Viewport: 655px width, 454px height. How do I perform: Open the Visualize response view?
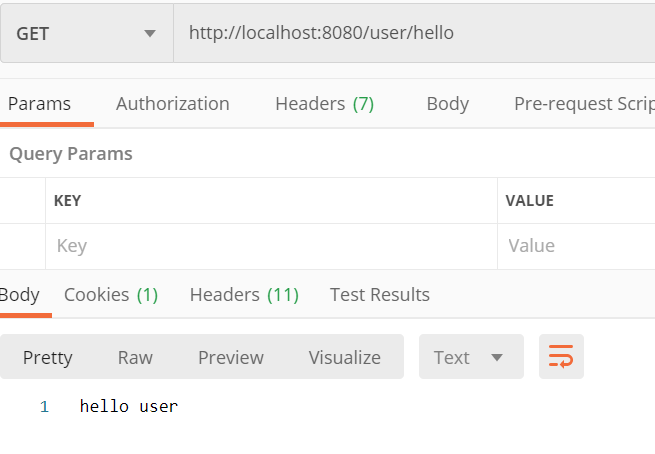click(344, 357)
